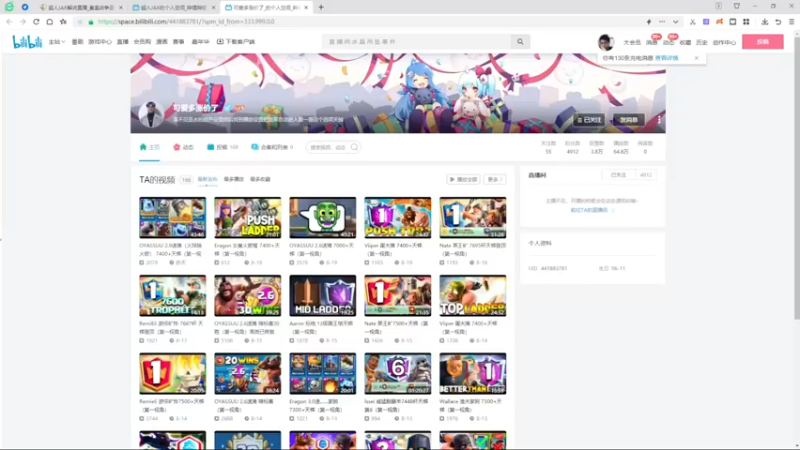800x450 pixels.
Task: Click the magnifier icon in bilibili search
Action: click(520, 42)
